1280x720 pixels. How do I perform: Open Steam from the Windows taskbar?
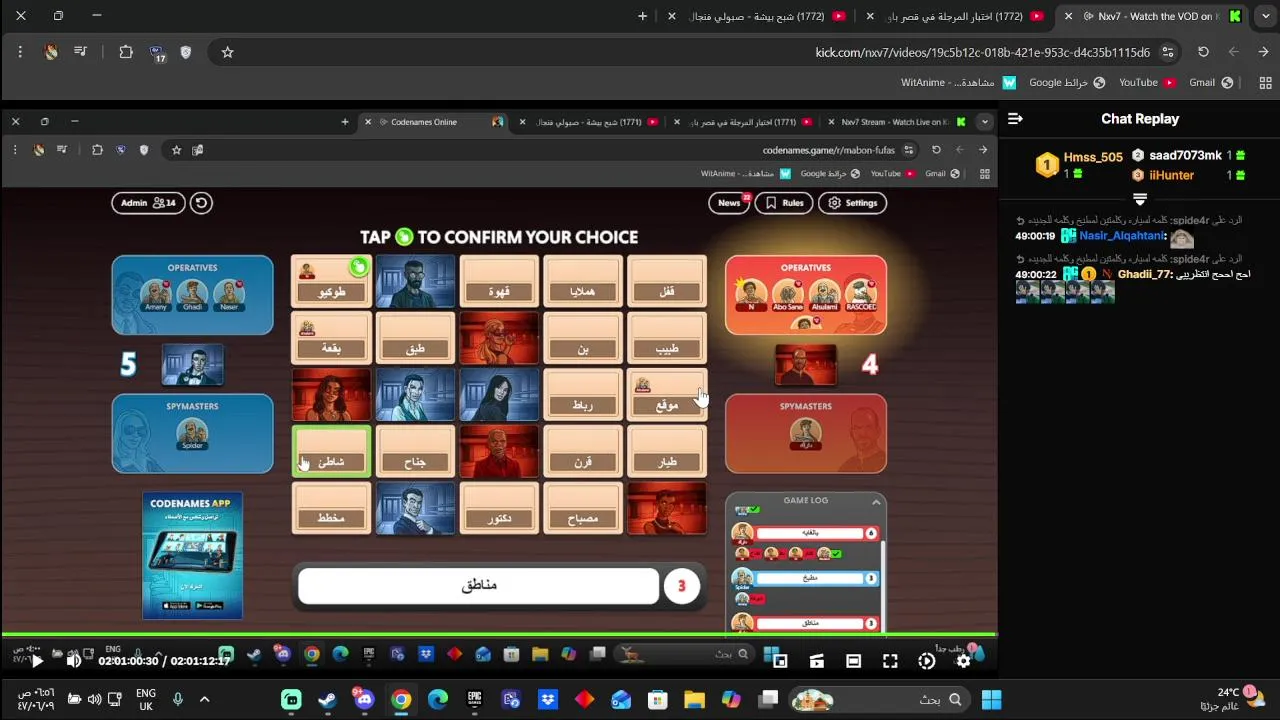click(x=327, y=700)
